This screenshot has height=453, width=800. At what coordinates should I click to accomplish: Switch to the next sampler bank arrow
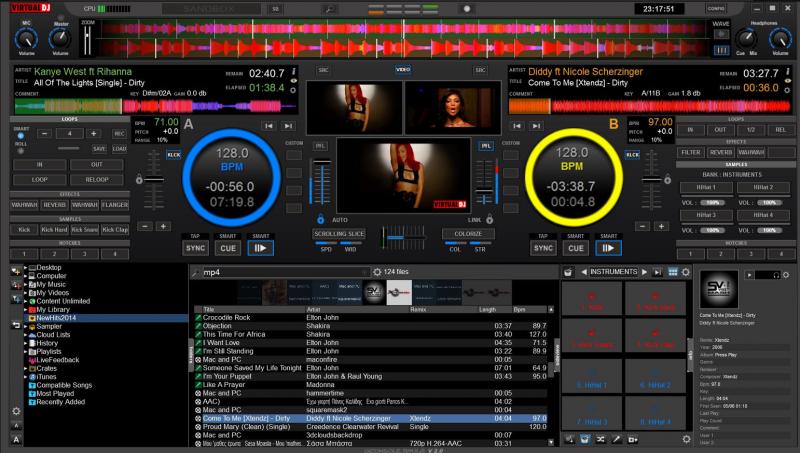644,272
